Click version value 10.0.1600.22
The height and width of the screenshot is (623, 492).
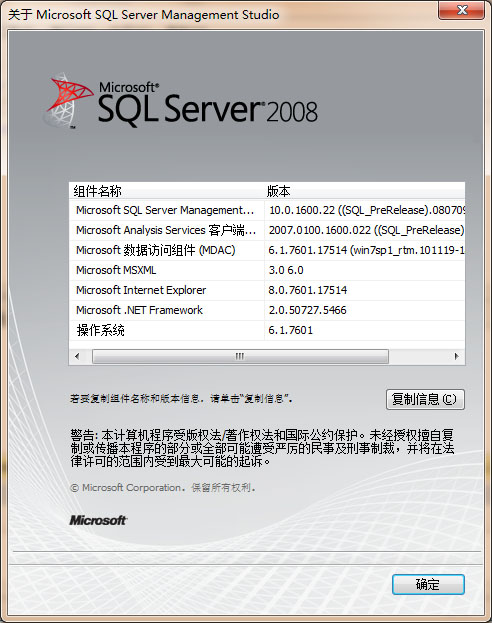(x=366, y=210)
